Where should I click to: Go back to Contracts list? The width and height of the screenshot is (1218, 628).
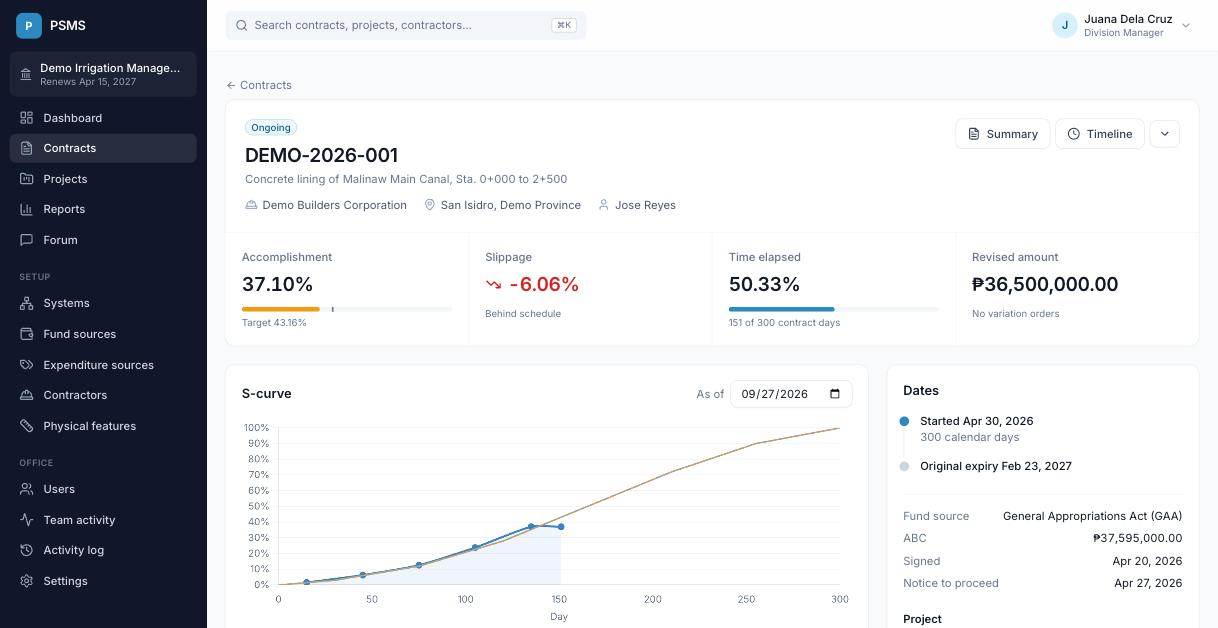coord(259,85)
